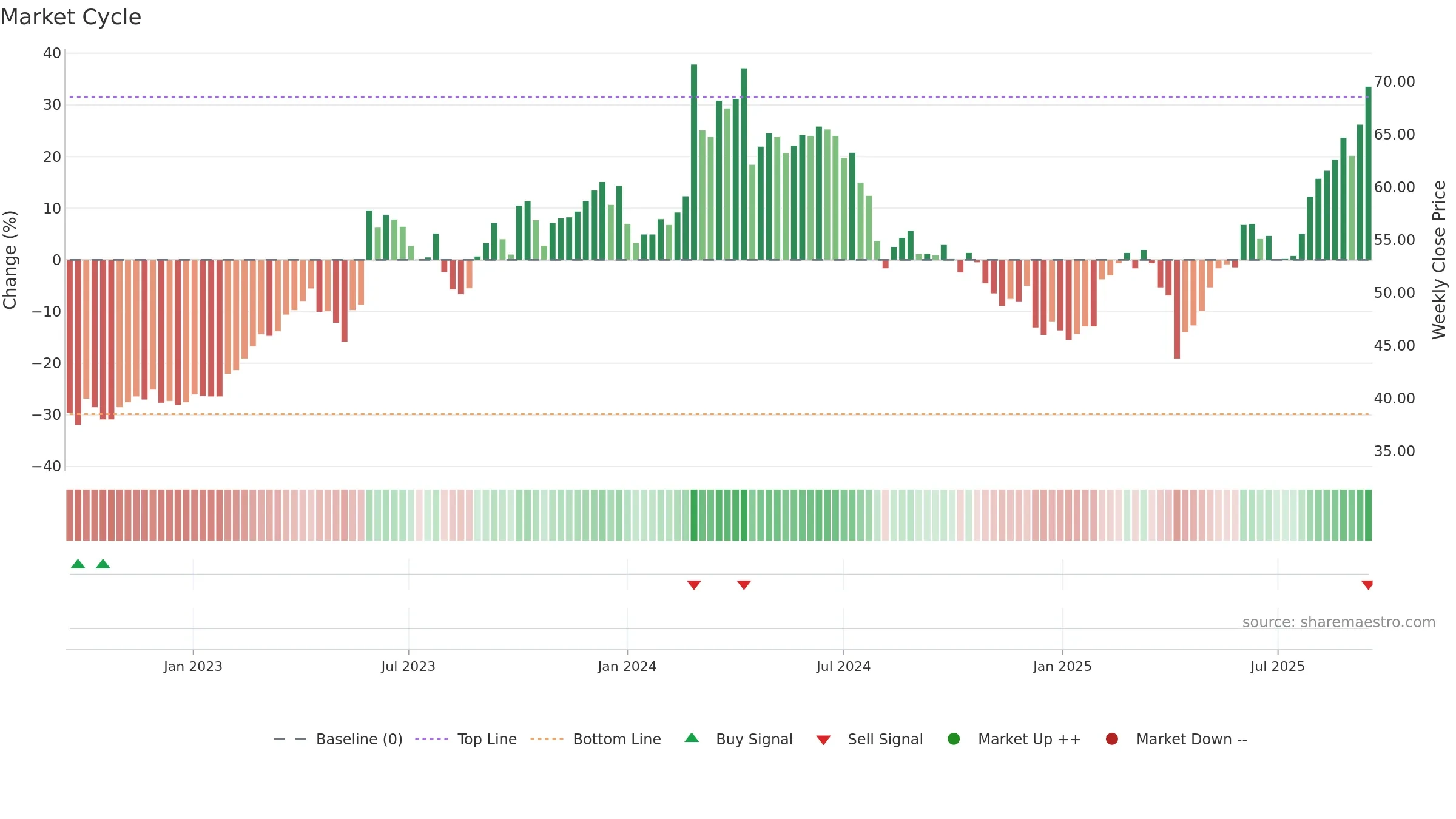Click the 70.00 price axis value
Image resolution: width=1456 pixels, height=819 pixels.
[1395, 82]
